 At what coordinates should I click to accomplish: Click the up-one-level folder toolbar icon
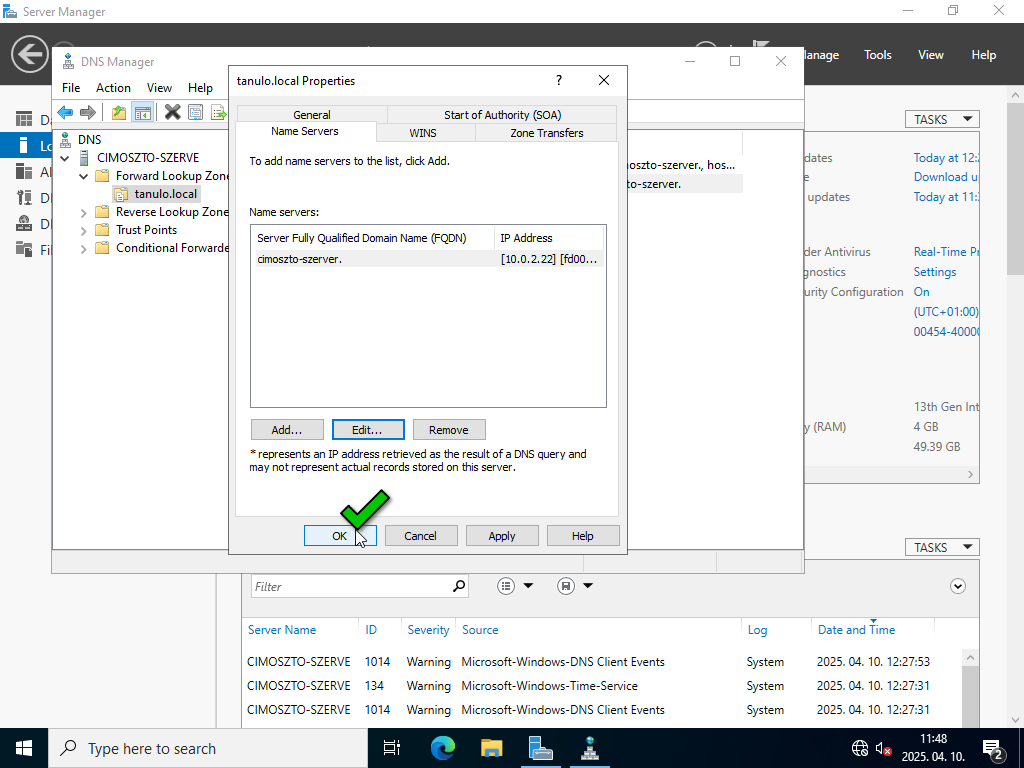[119, 112]
